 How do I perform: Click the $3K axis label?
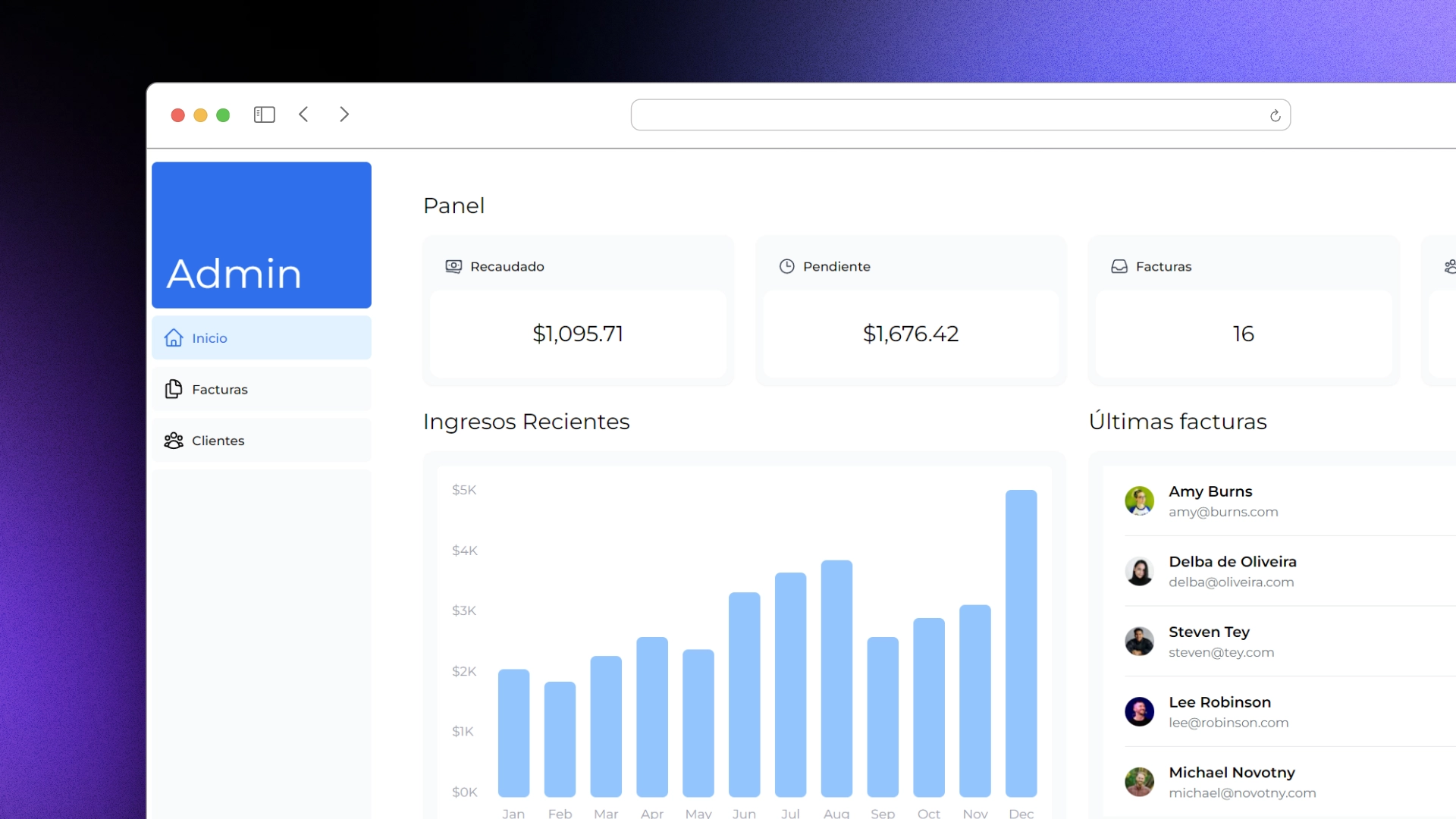[464, 610]
